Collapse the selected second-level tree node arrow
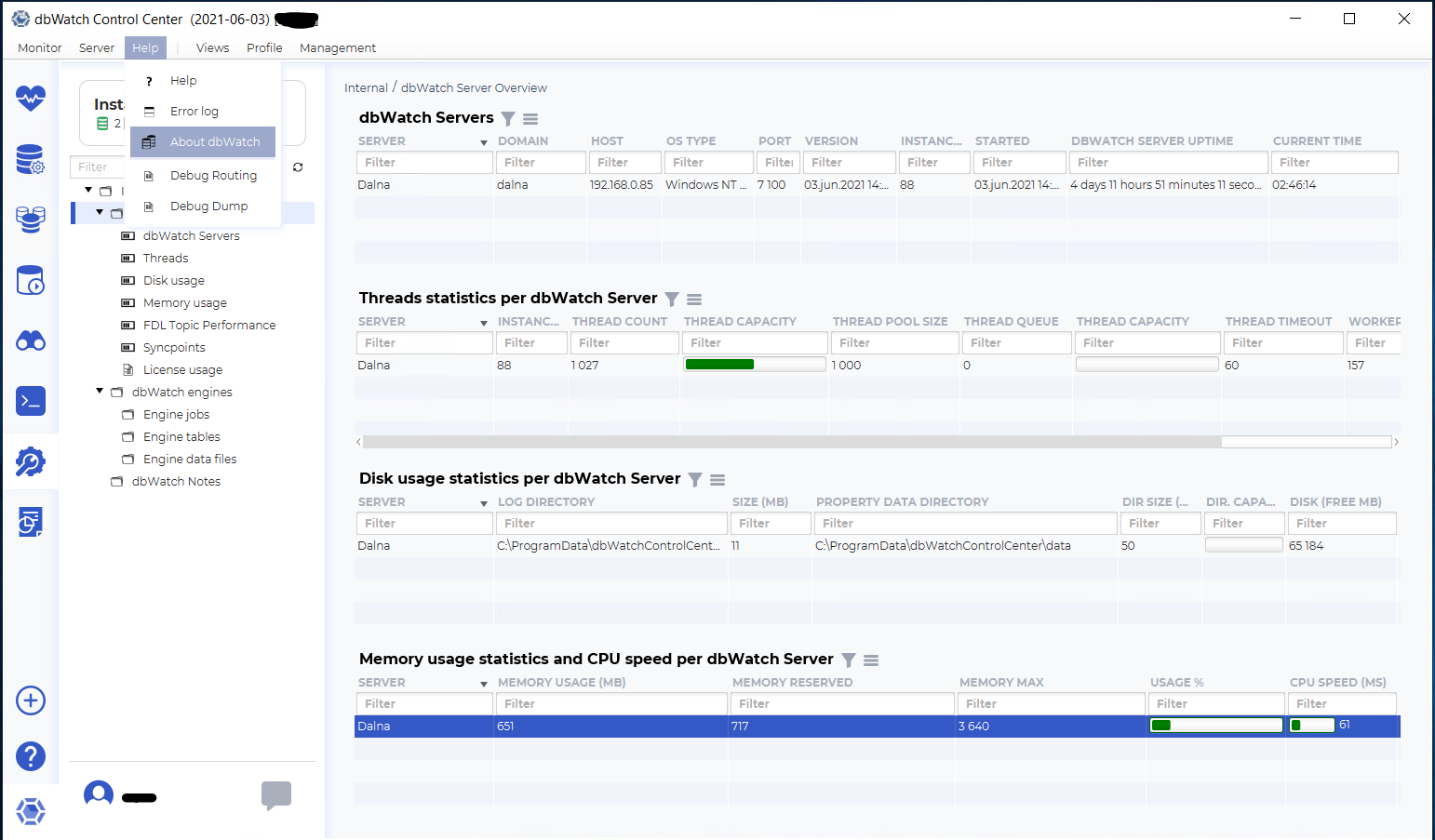The image size is (1435, 840). [100, 213]
